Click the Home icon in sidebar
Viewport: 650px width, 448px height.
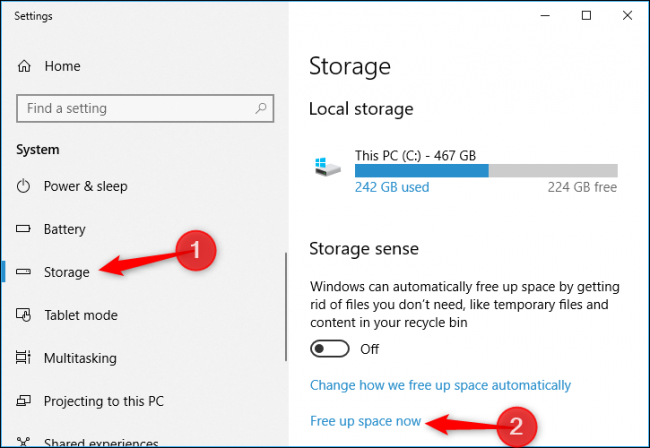click(24, 66)
